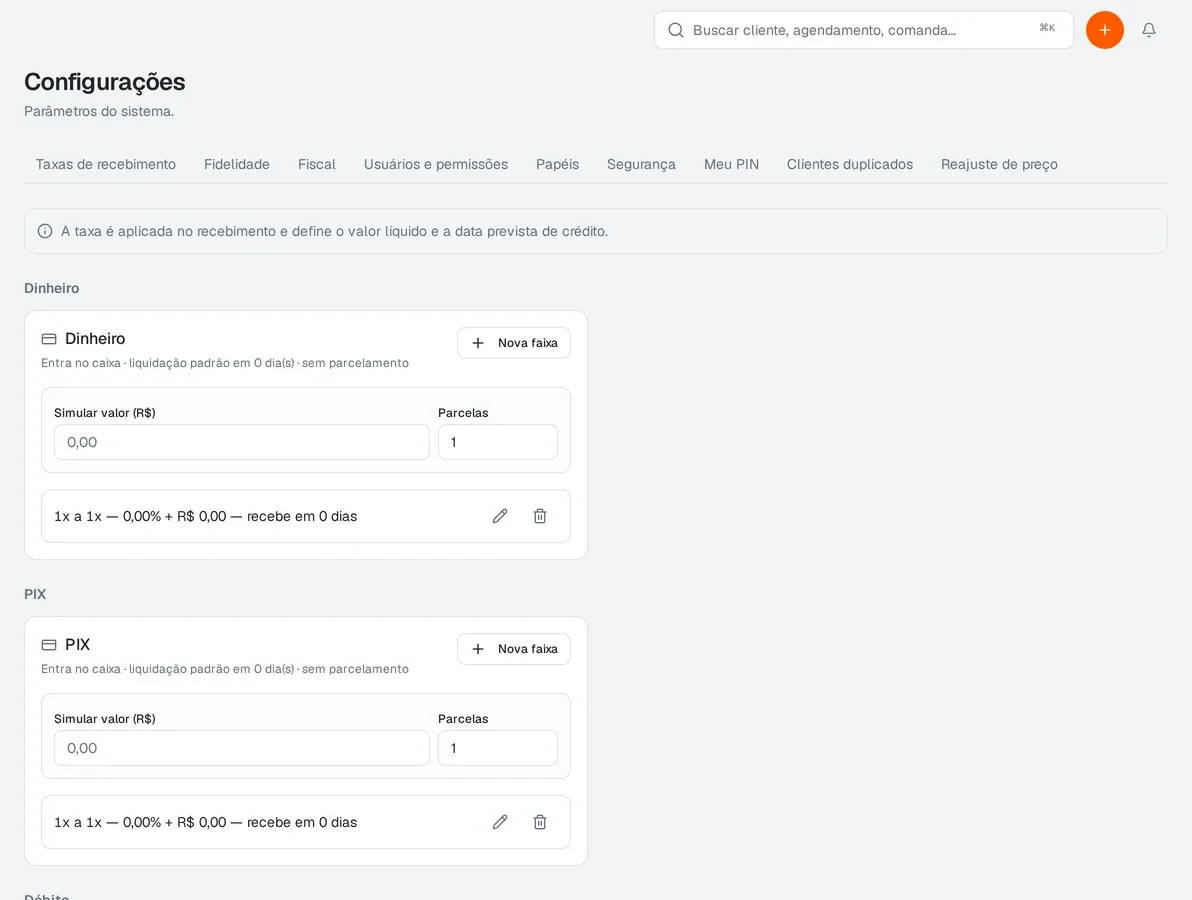The width and height of the screenshot is (1192, 900).
Task: Add Nova faixa for PIX
Action: point(514,648)
